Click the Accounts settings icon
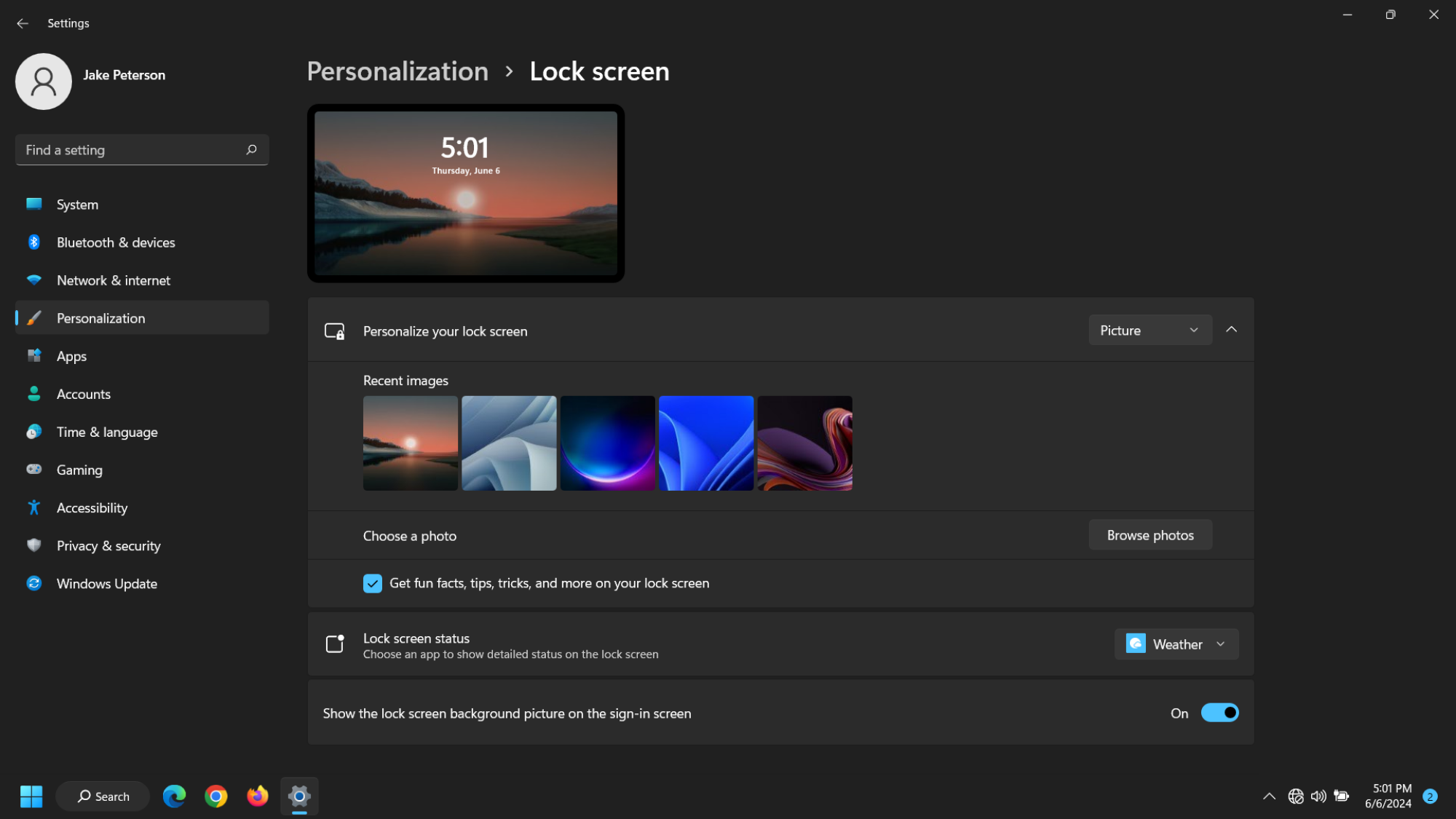 (x=35, y=393)
